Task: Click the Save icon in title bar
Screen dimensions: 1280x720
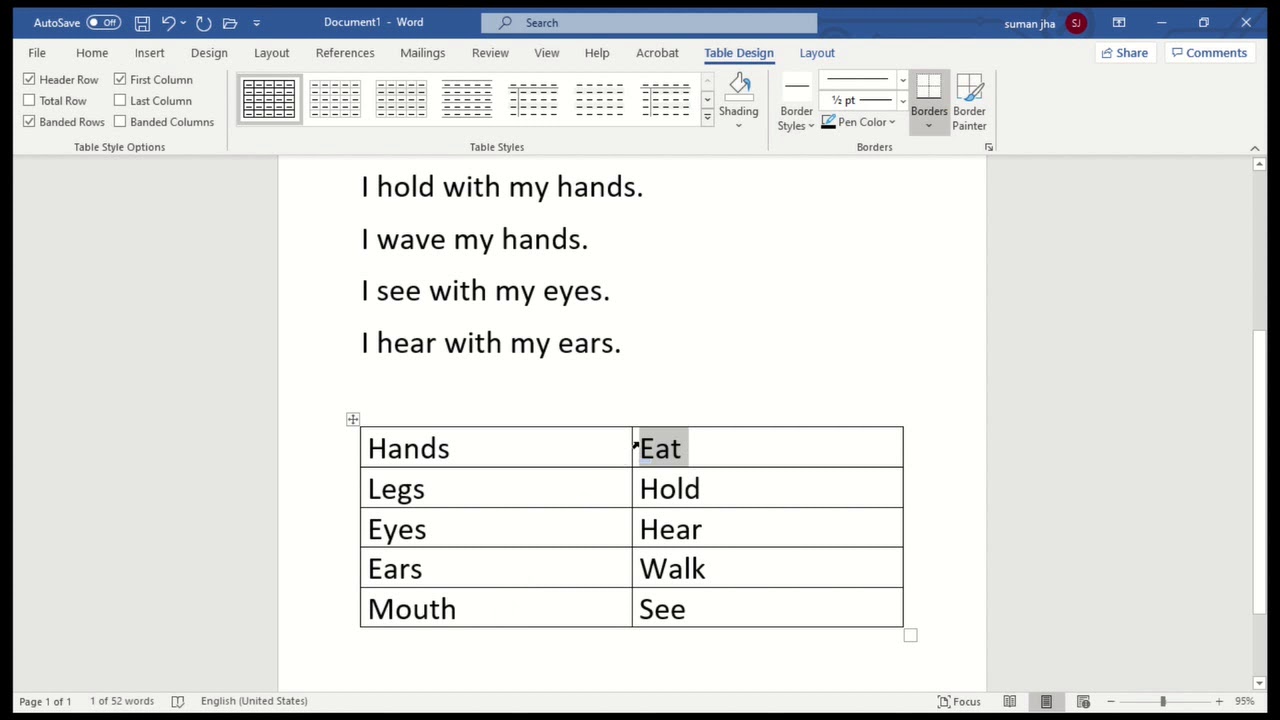Action: [x=142, y=22]
